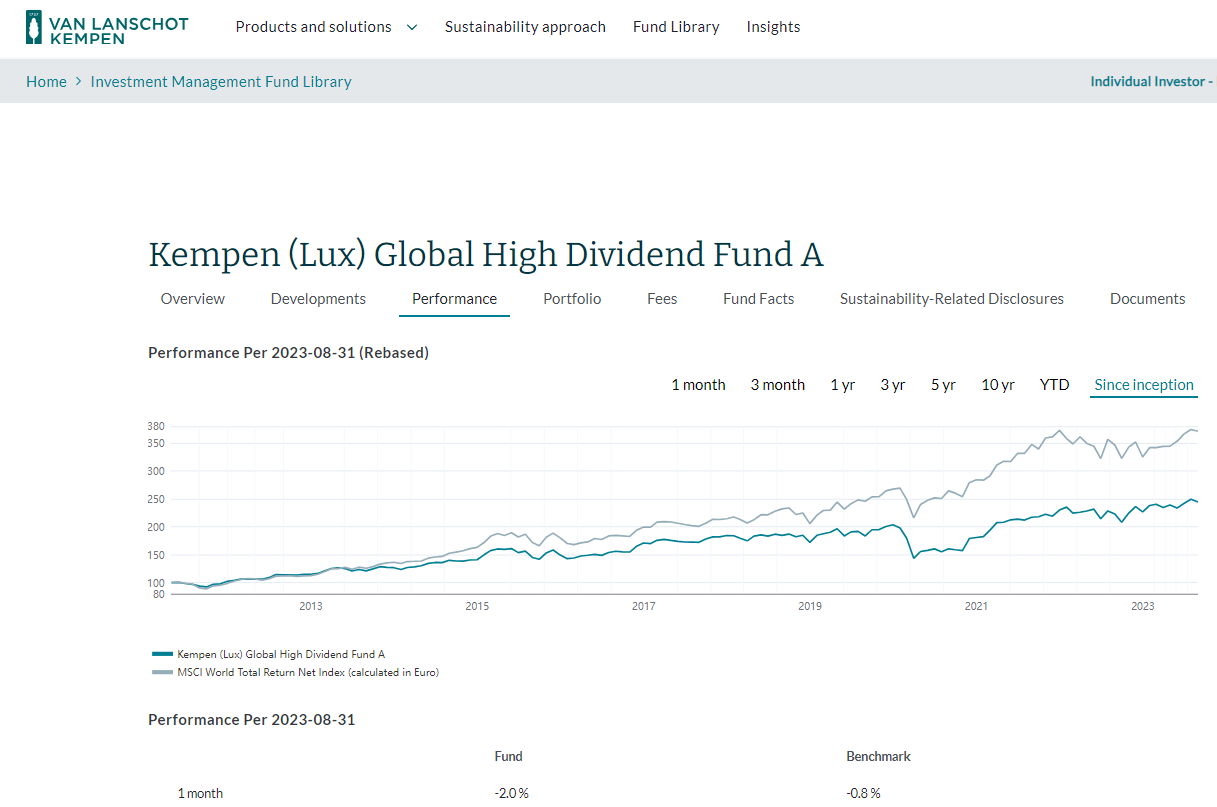The height and width of the screenshot is (807, 1217).
Task: Toggle MSCI World Total Return Net Index legend
Action: [308, 672]
